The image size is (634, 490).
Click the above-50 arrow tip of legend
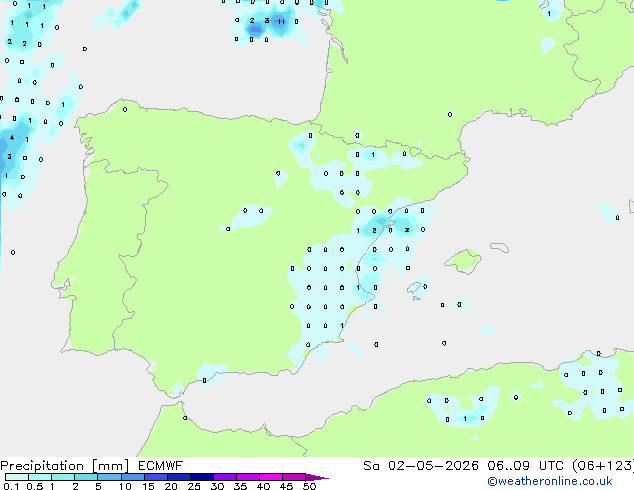tap(317, 477)
